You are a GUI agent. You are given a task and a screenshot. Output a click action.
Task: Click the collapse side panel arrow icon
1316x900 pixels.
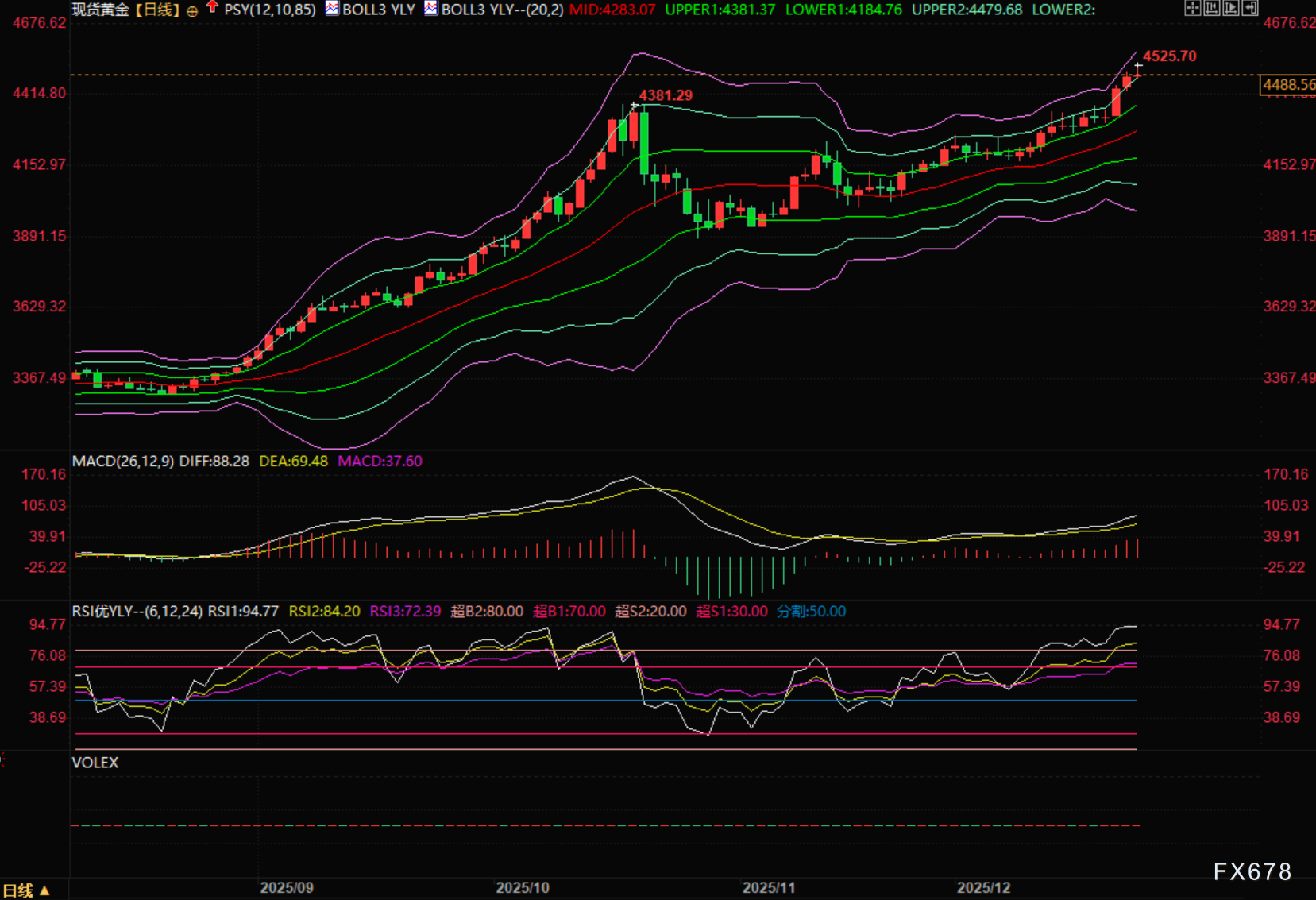(x=1250, y=9)
